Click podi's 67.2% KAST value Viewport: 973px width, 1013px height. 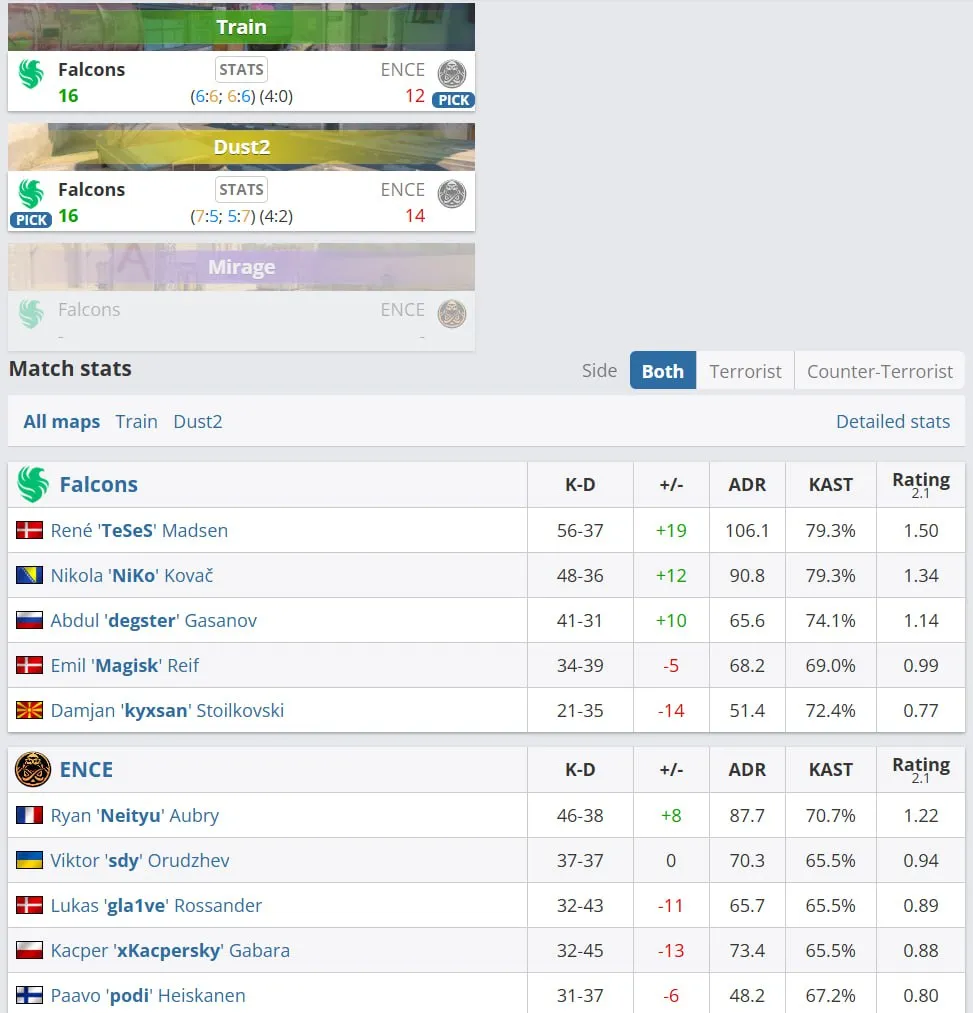(830, 996)
